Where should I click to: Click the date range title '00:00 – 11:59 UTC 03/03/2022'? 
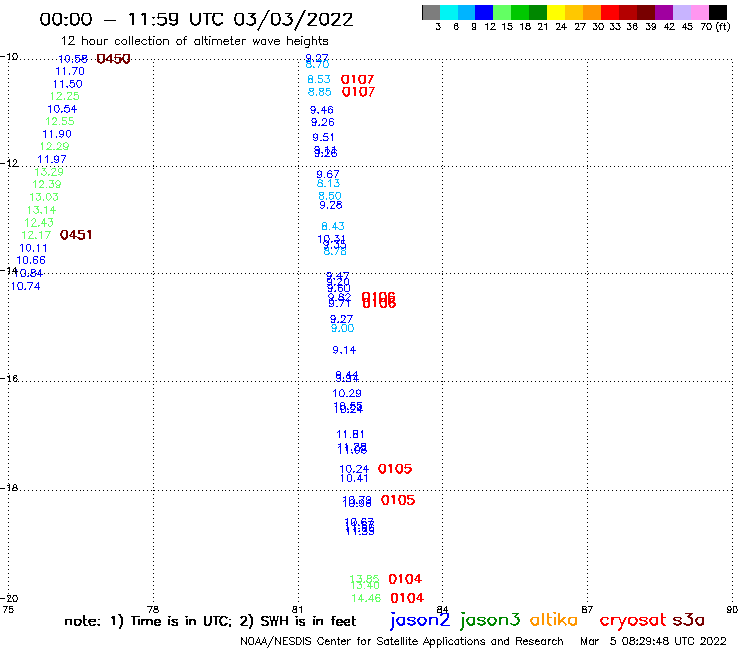point(196,20)
